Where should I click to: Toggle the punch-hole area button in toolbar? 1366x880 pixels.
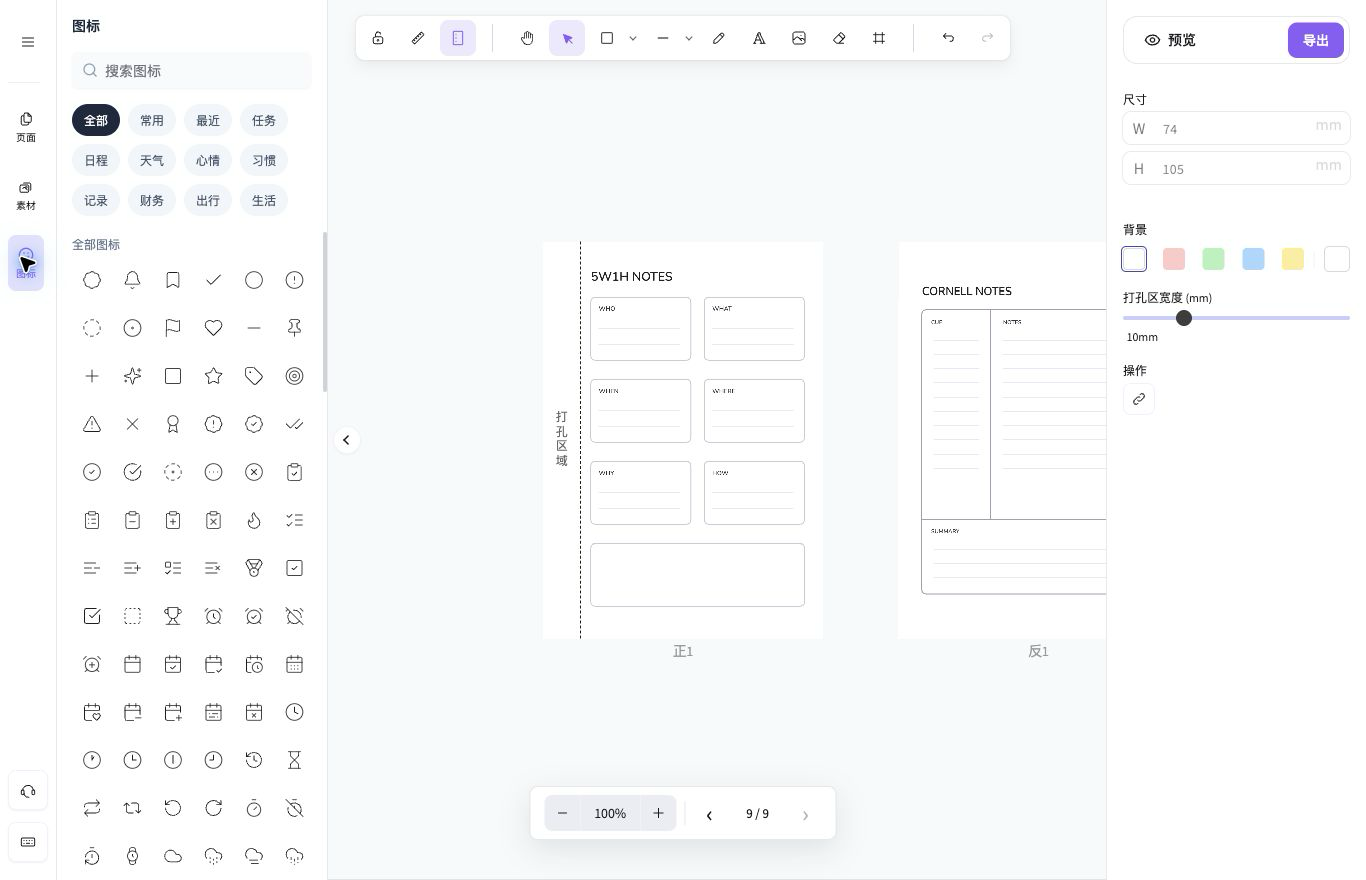[458, 38]
